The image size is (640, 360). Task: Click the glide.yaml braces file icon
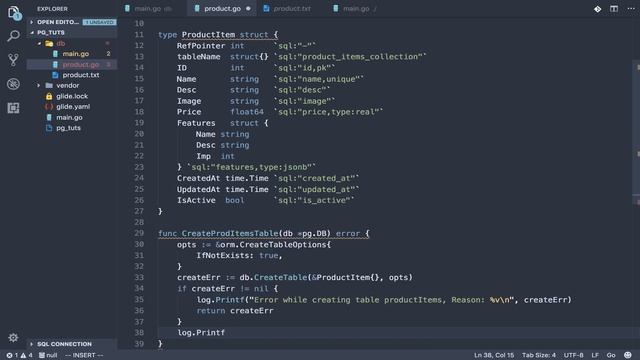coord(49,107)
